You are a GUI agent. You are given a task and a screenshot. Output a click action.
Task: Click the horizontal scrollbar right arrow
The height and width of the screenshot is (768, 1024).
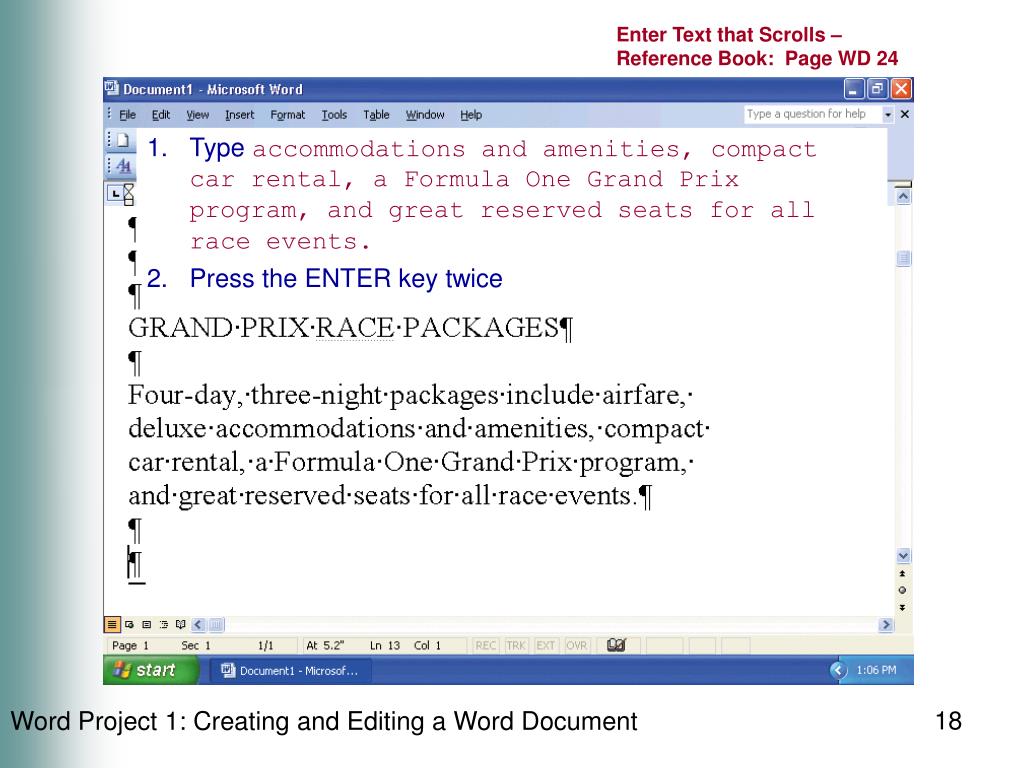coord(886,625)
